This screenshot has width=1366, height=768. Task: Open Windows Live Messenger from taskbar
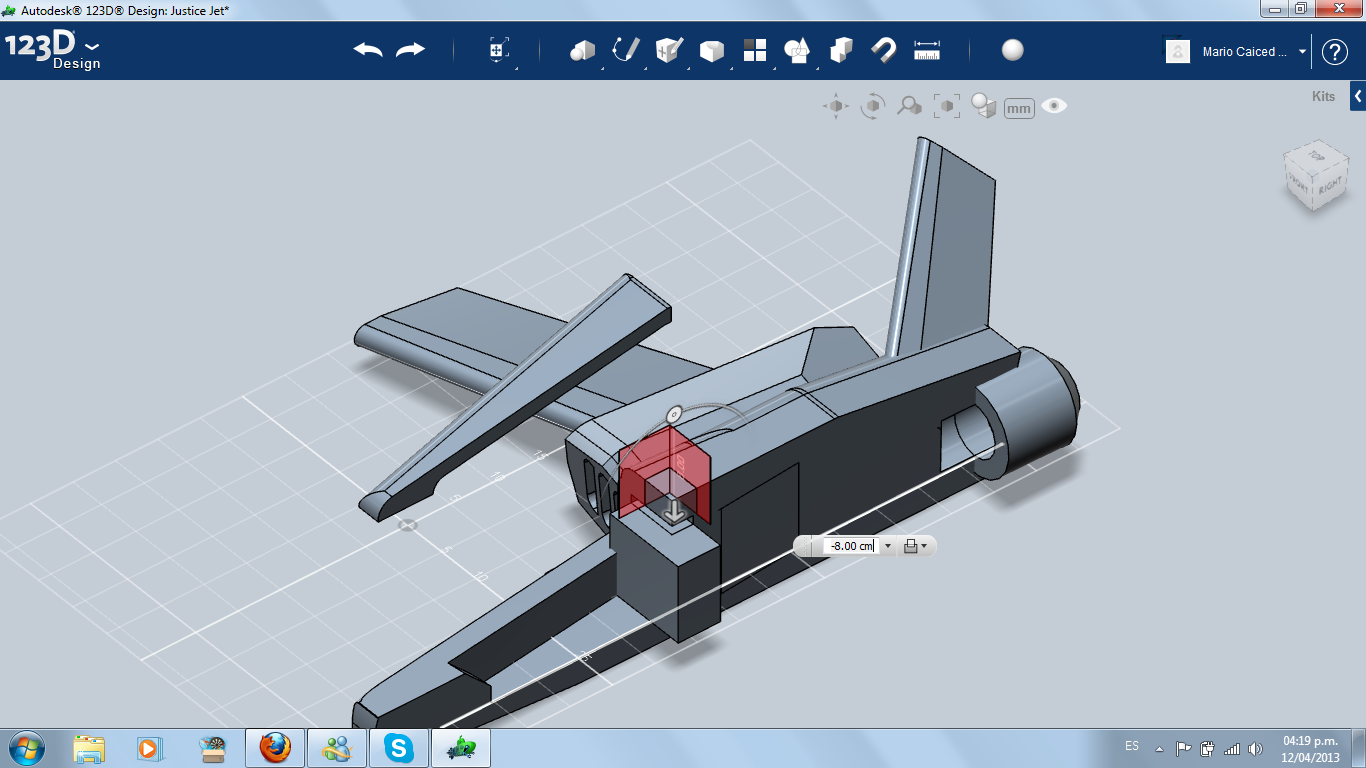pyautogui.click(x=337, y=748)
